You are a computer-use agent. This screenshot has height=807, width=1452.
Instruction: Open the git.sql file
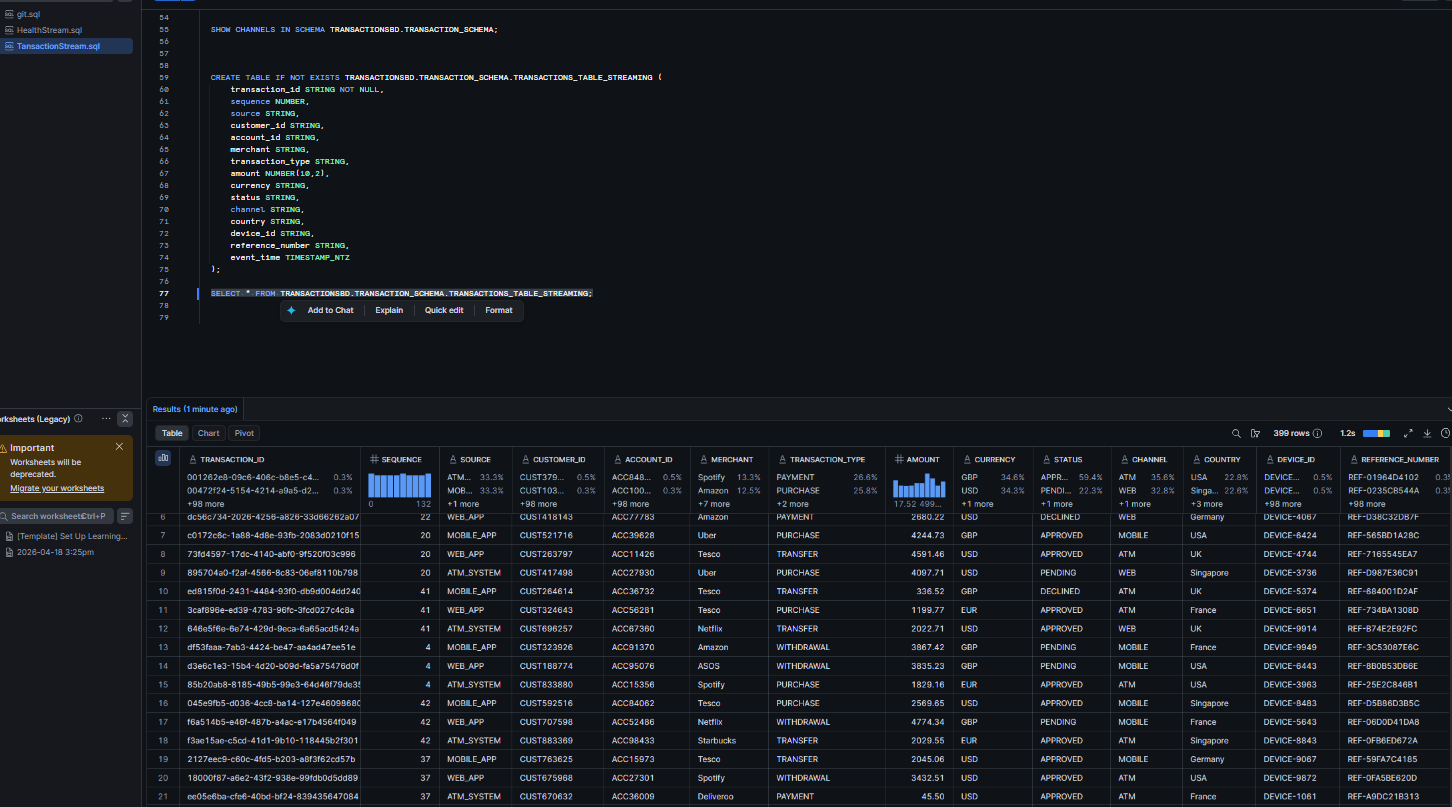pos(28,14)
